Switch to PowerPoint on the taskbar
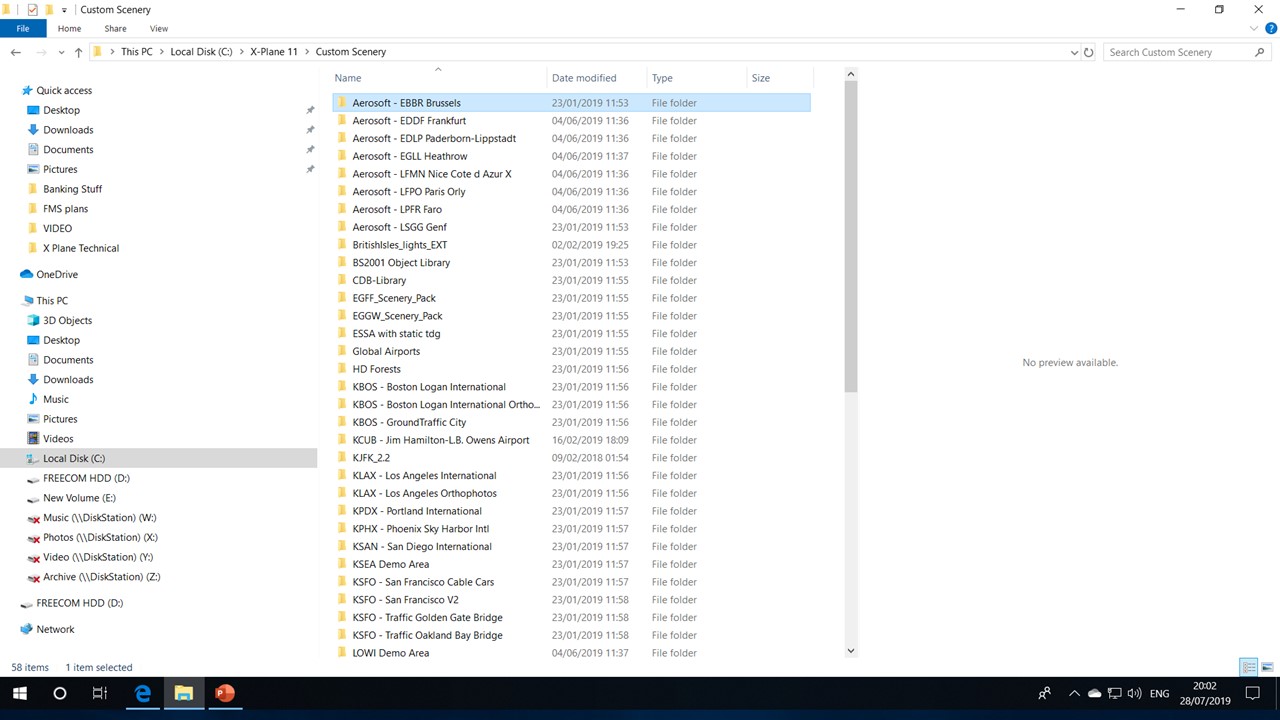 click(225, 693)
